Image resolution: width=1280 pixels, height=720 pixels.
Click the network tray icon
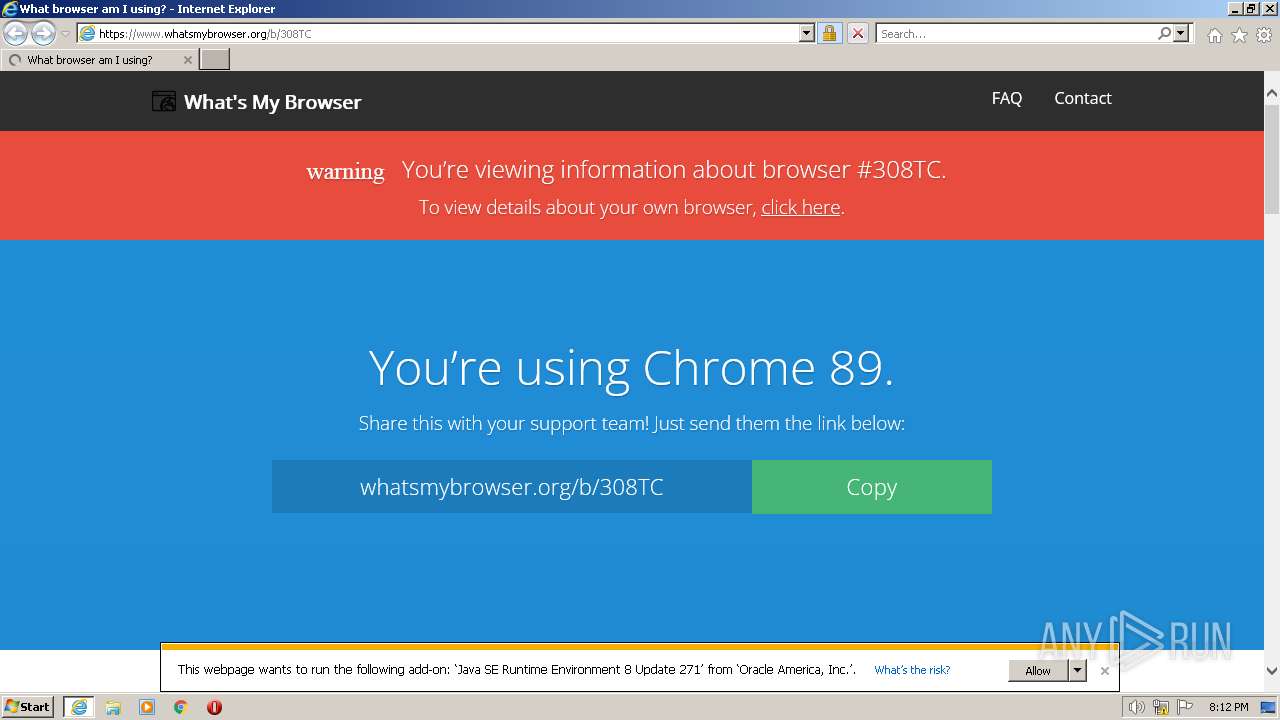point(1162,707)
